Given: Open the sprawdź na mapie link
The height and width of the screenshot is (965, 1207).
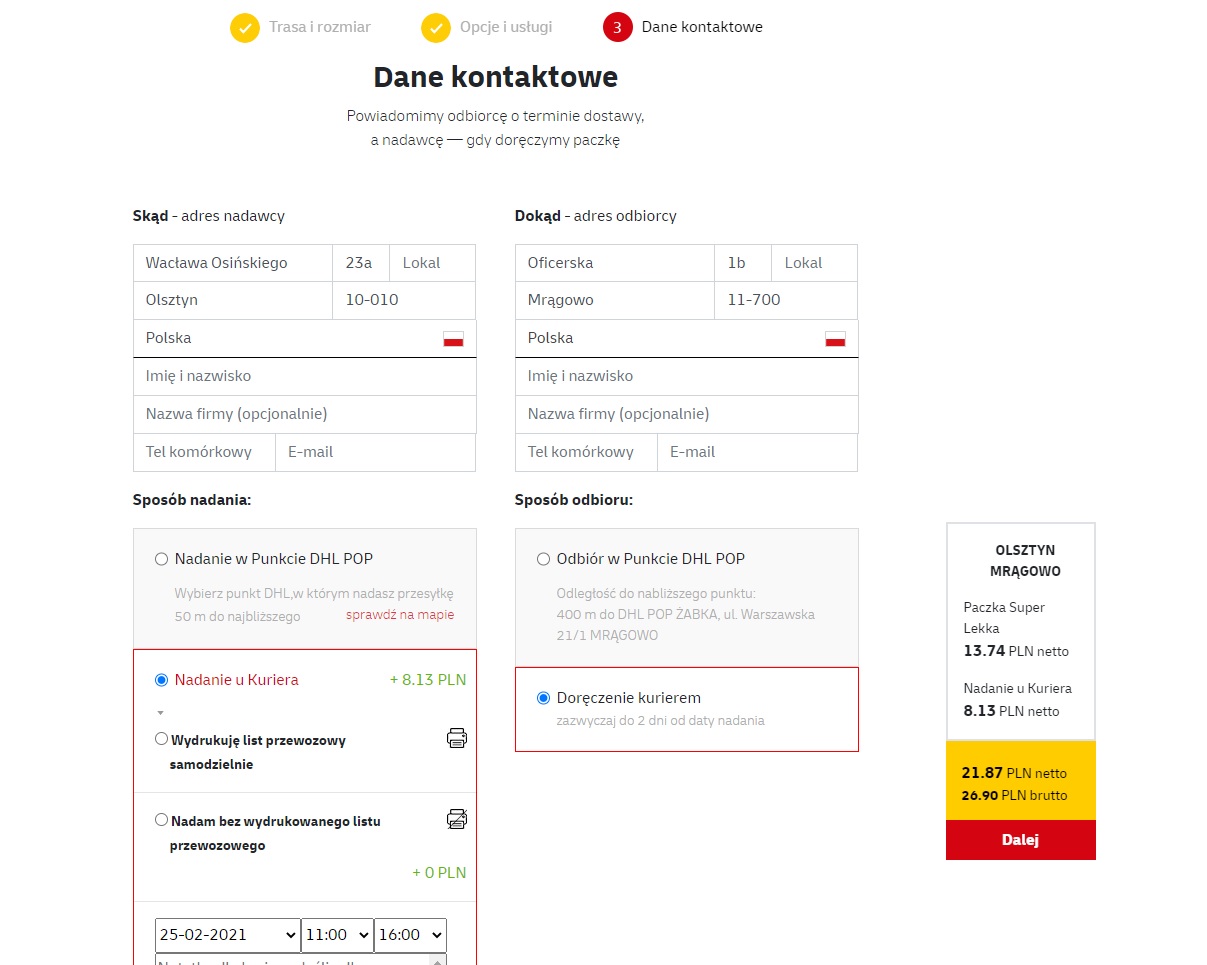Looking at the screenshot, I should [400, 615].
